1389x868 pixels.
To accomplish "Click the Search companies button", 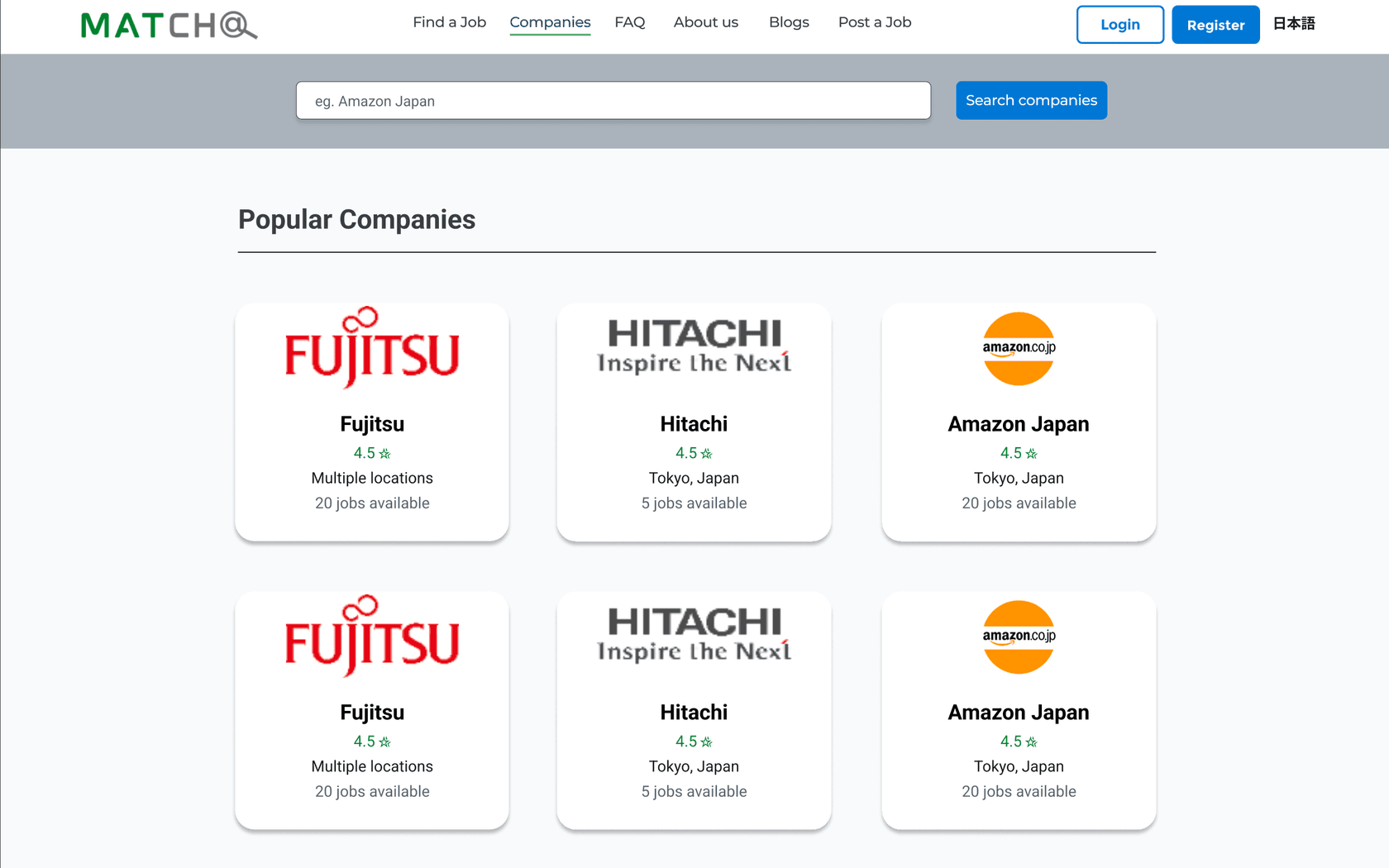I will pyautogui.click(x=1031, y=101).
